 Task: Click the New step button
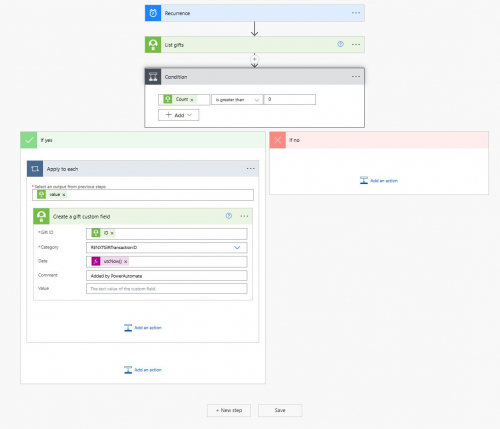pos(229,410)
